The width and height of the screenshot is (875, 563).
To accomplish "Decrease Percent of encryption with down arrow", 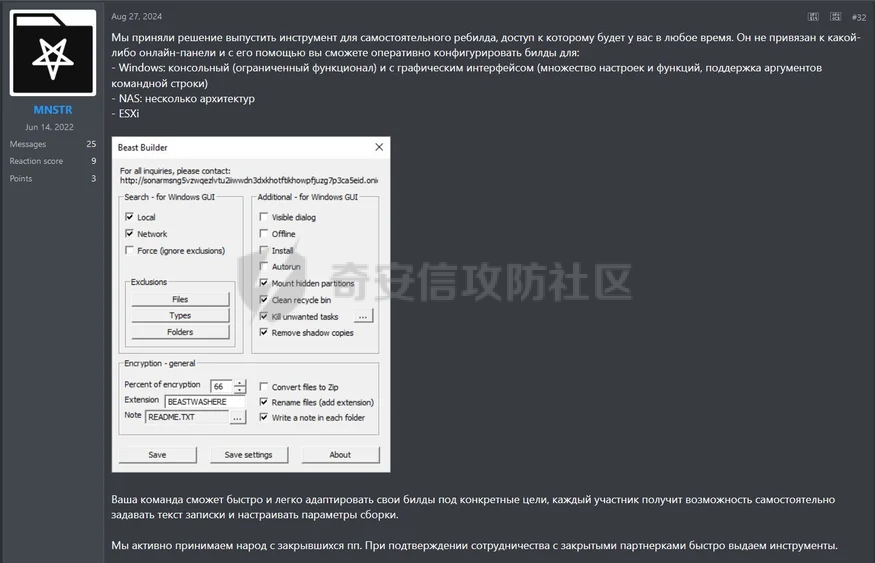I will 240,390.
